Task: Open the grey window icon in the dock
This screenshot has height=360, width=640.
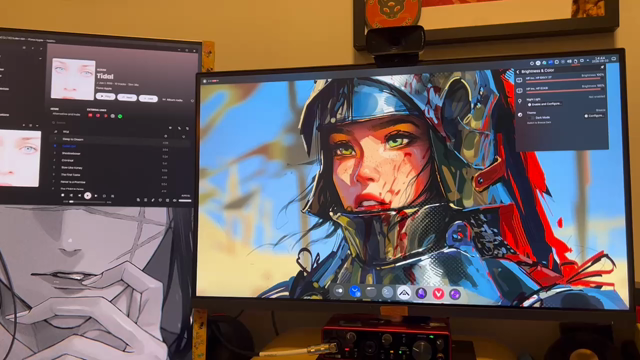Action: 371,292
